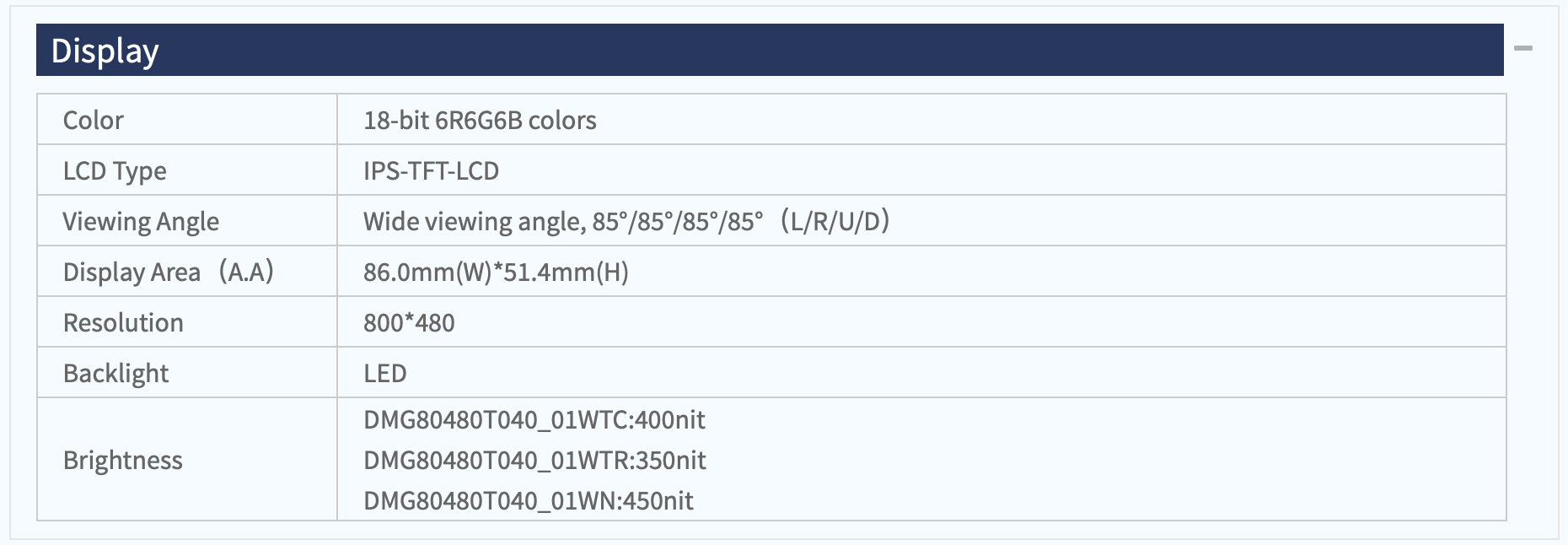Click the IPS-TFT-LCD value text

click(431, 170)
